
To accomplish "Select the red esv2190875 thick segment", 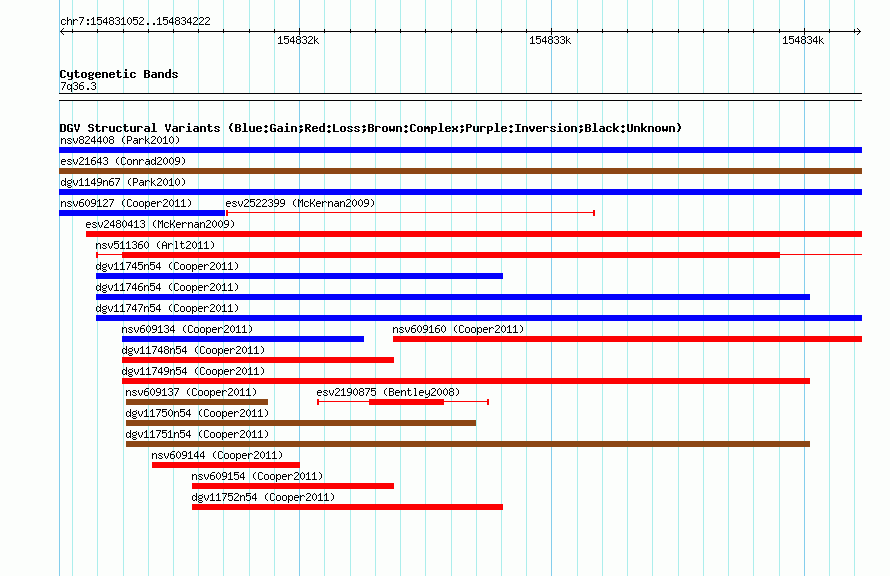I will click(406, 402).
